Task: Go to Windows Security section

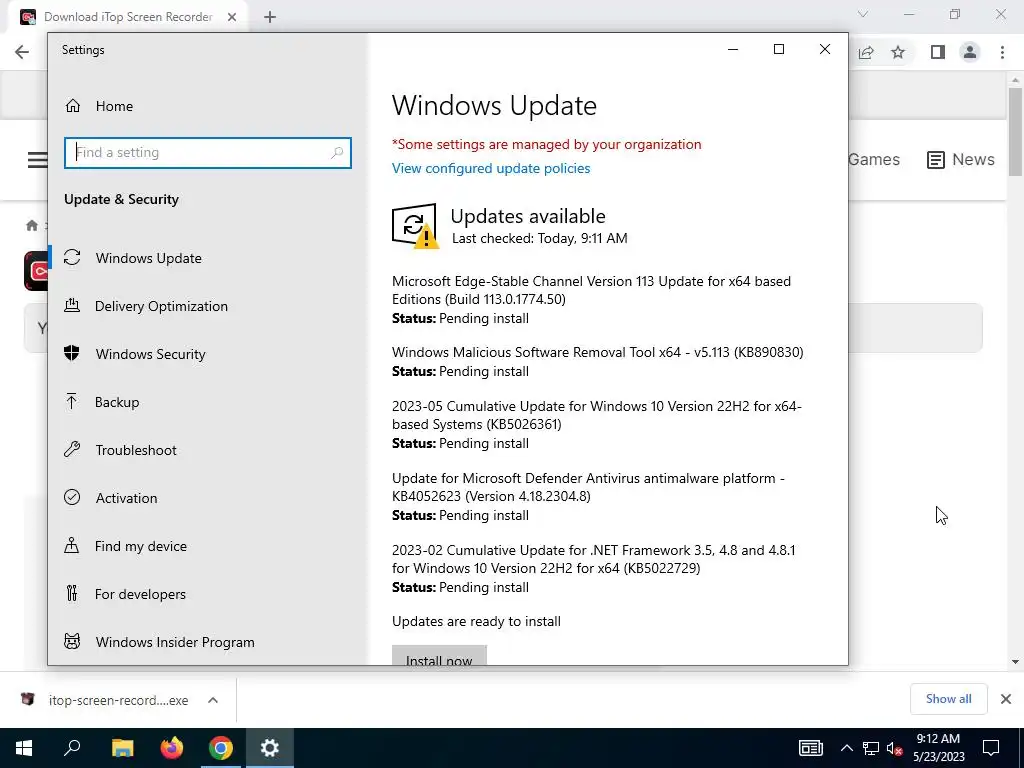Action: point(150,354)
